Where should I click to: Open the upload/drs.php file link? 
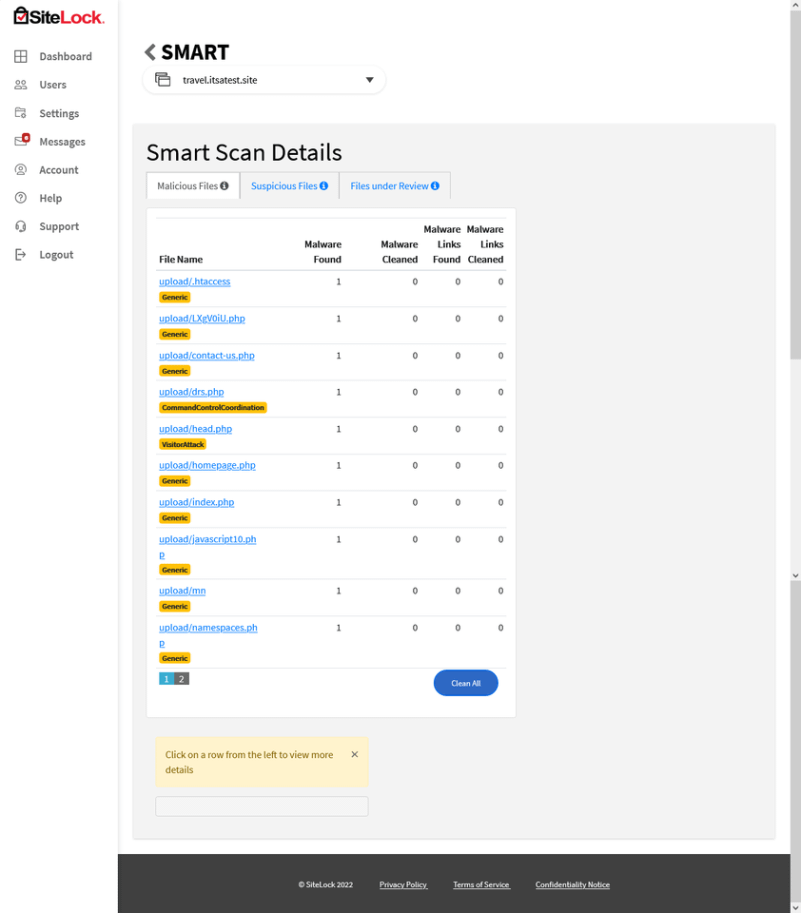pos(191,392)
